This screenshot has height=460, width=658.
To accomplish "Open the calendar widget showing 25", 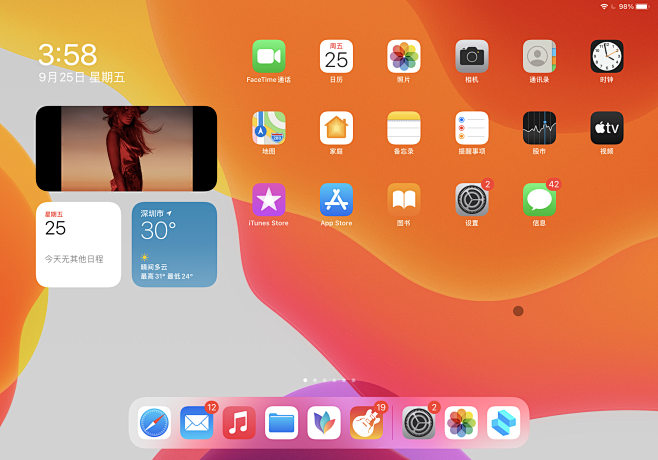I will coord(78,245).
